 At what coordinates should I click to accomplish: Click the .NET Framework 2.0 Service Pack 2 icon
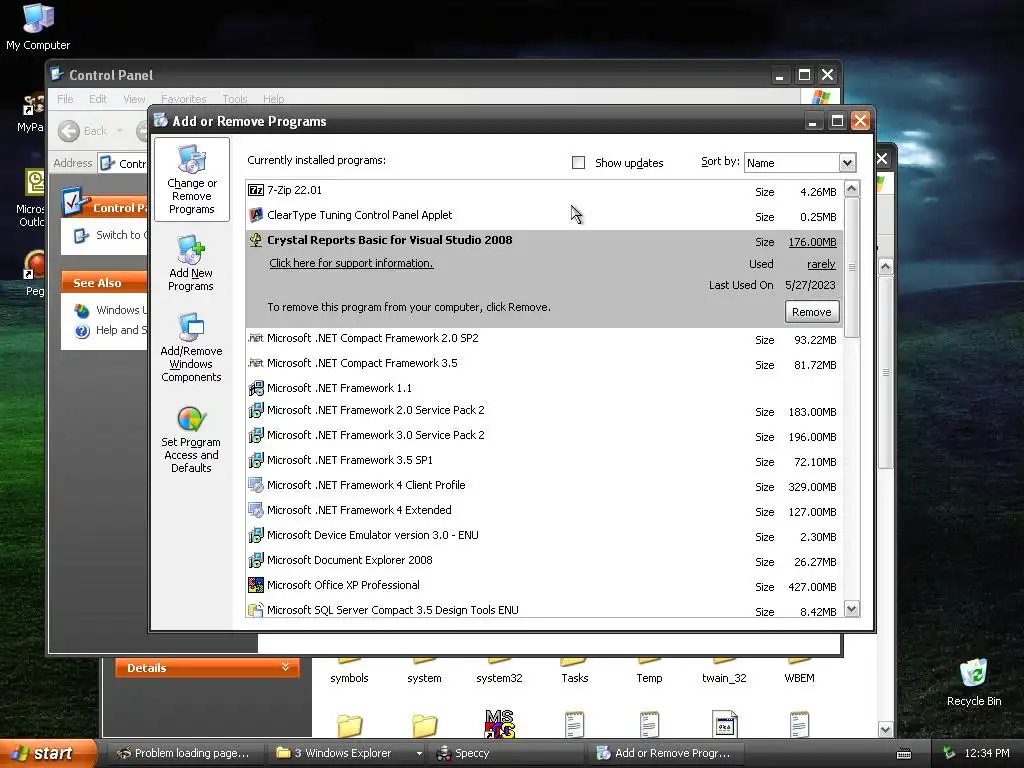click(x=255, y=410)
